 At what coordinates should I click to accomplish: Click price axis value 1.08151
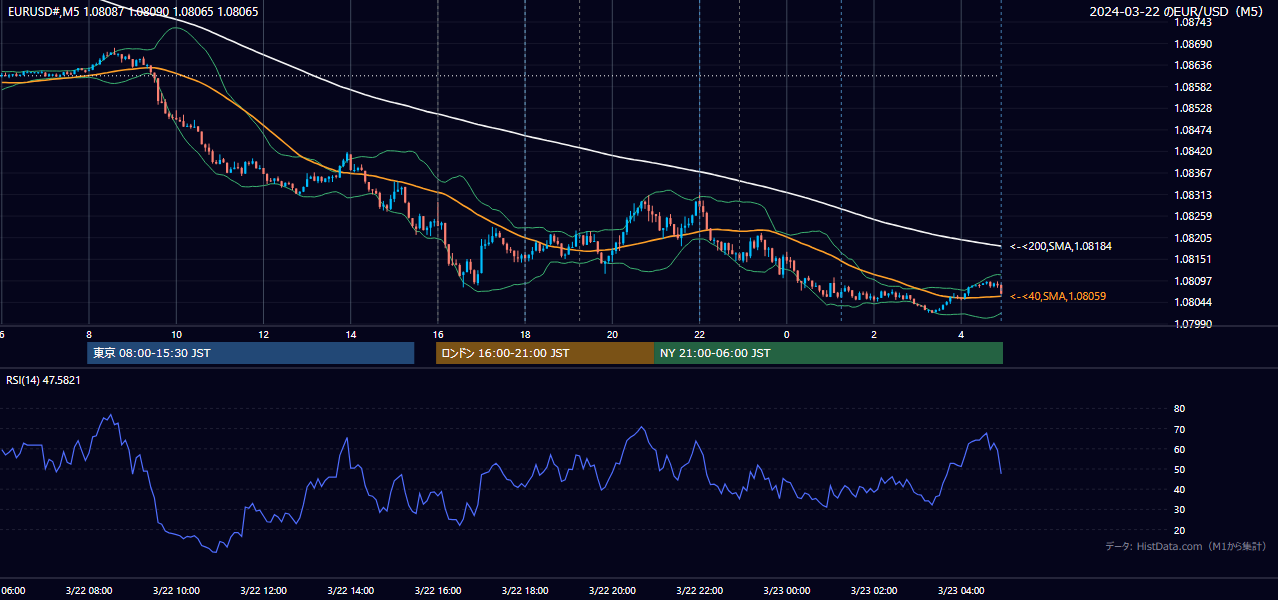(1191, 259)
